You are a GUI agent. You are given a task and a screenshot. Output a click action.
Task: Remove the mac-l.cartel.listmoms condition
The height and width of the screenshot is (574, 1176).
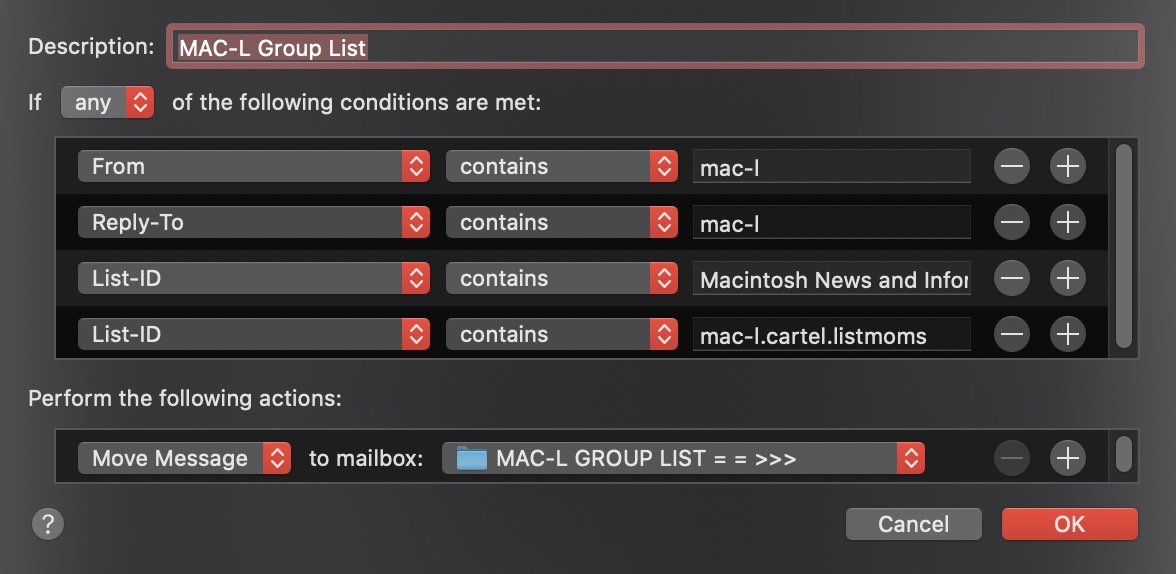1012,335
